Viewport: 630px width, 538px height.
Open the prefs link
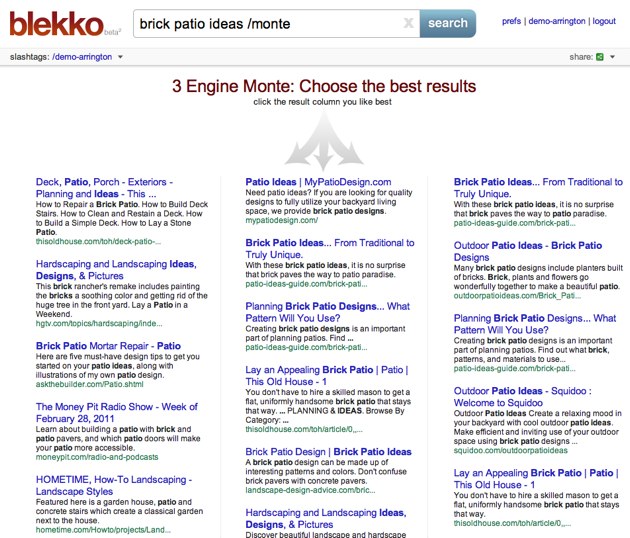click(511, 20)
